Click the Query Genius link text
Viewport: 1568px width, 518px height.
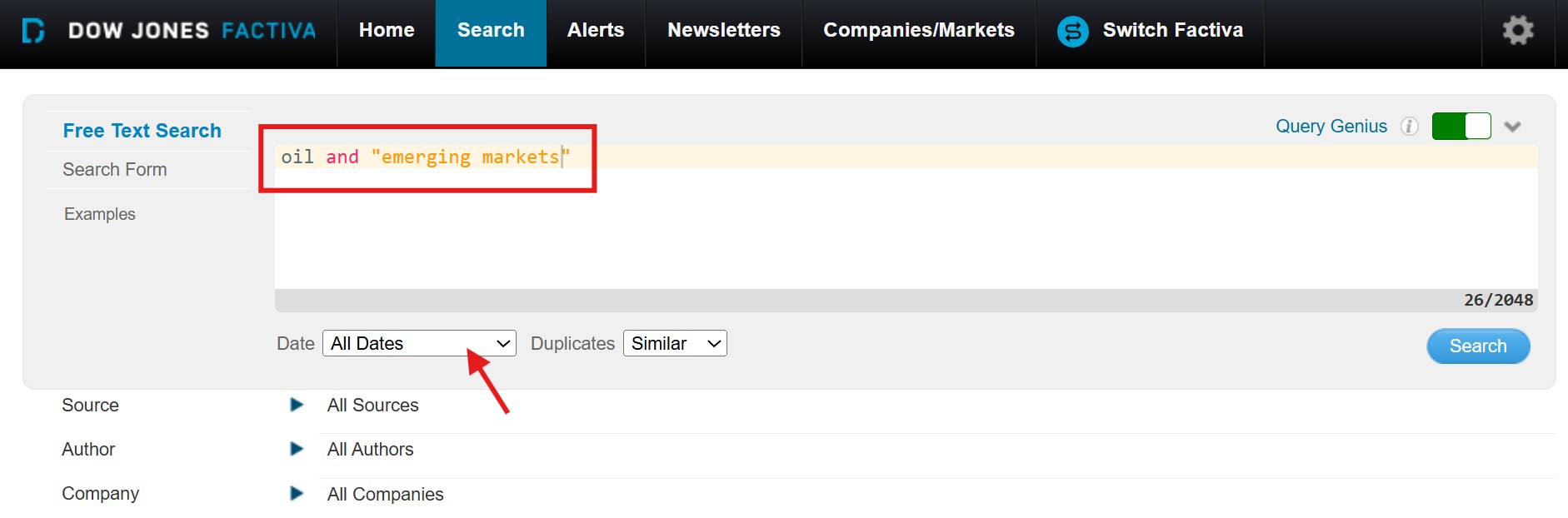(1331, 127)
